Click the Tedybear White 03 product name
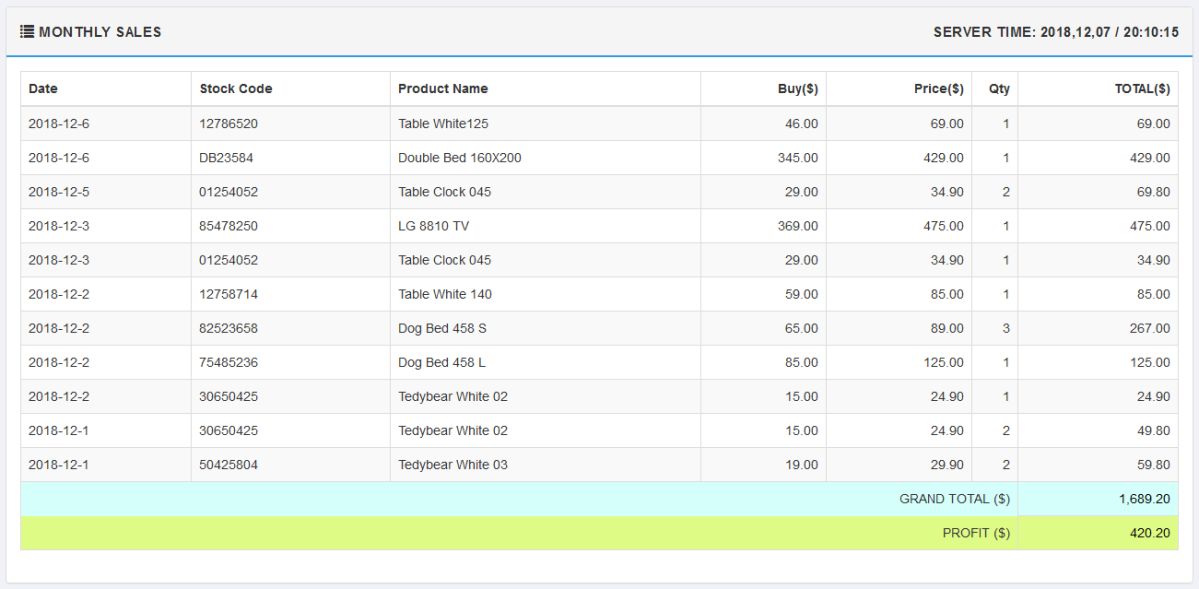Viewport: 1199px width, 589px height. (x=453, y=465)
